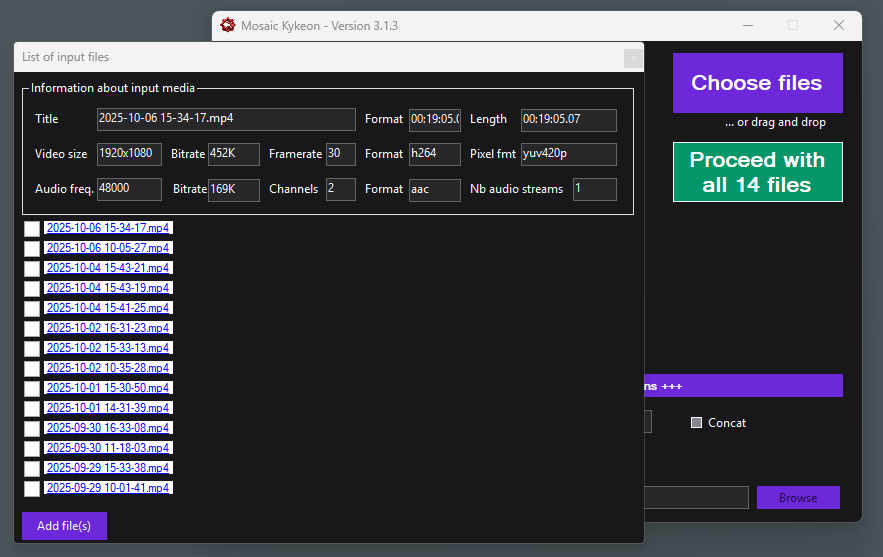Proceed with all 14 files
The height and width of the screenshot is (557, 883).
pyautogui.click(x=757, y=172)
